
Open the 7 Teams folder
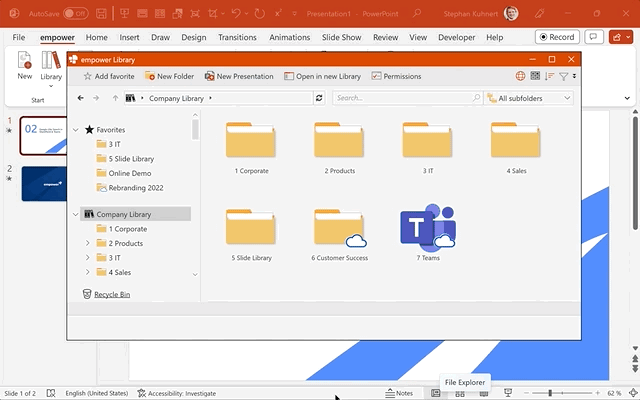427,234
